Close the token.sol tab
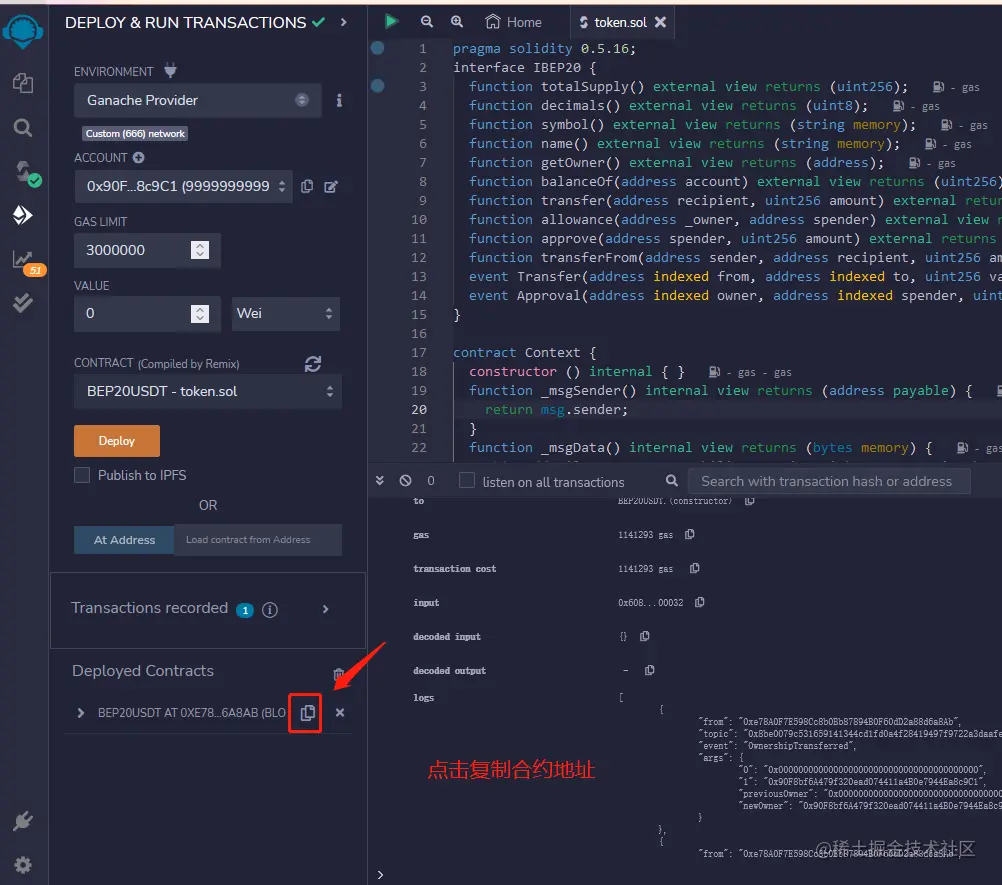The width and height of the screenshot is (1002, 885). 661,22
